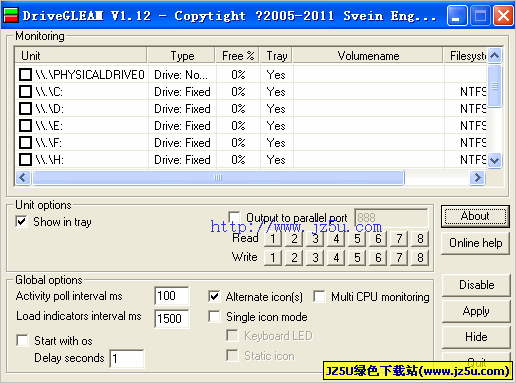Tick the \\.\PHYSICALDRIVE0 checkbox

25,74
